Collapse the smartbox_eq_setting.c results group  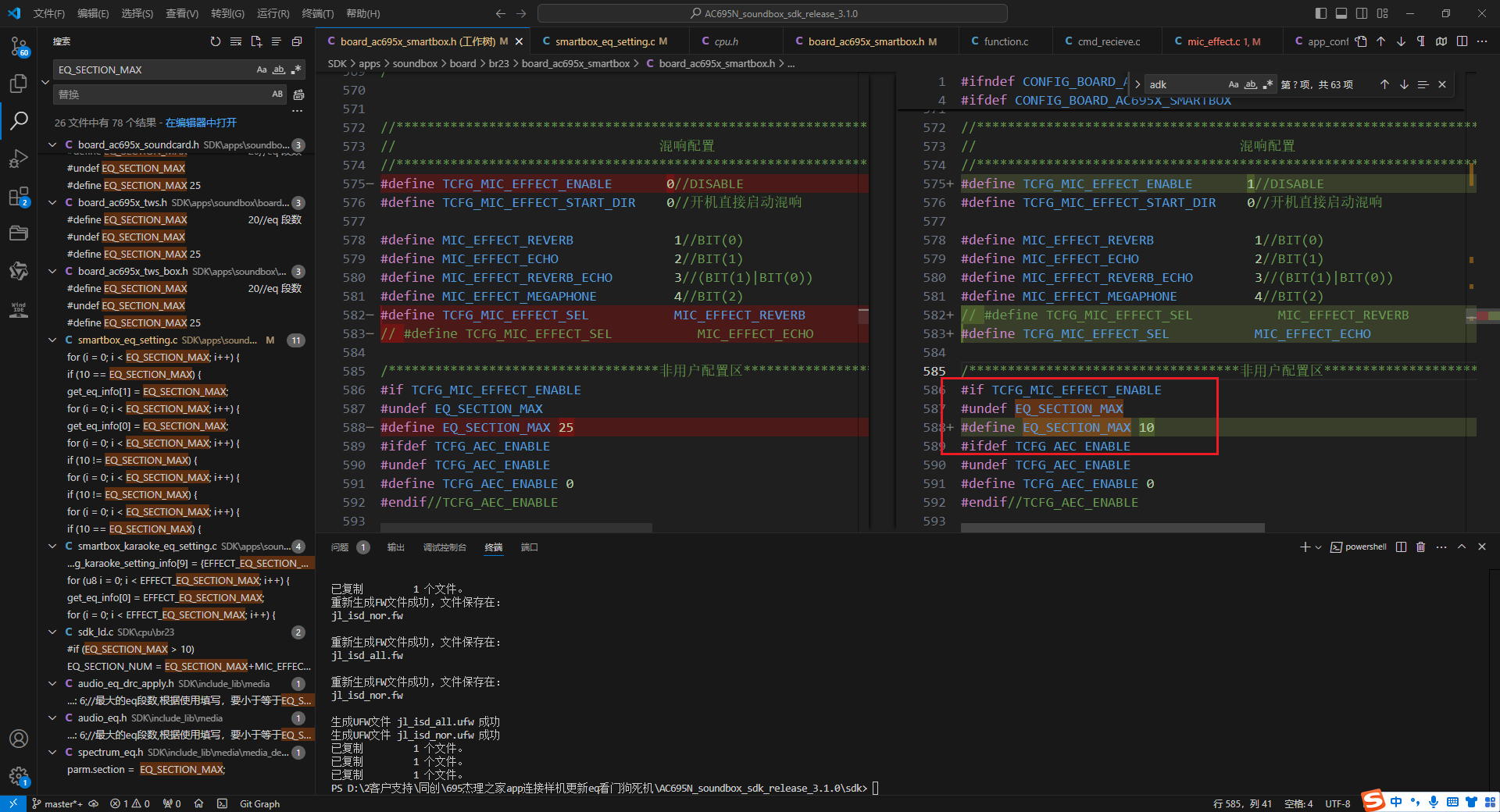pyautogui.click(x=52, y=340)
